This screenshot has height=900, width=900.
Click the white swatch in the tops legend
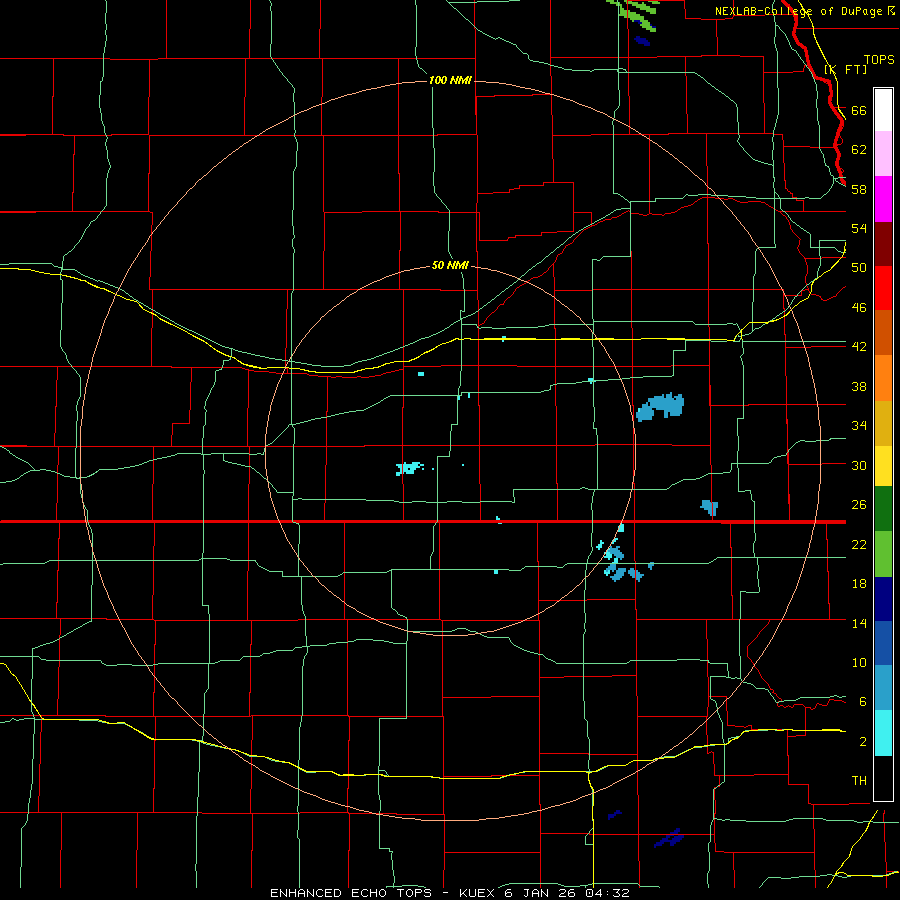tap(883, 110)
